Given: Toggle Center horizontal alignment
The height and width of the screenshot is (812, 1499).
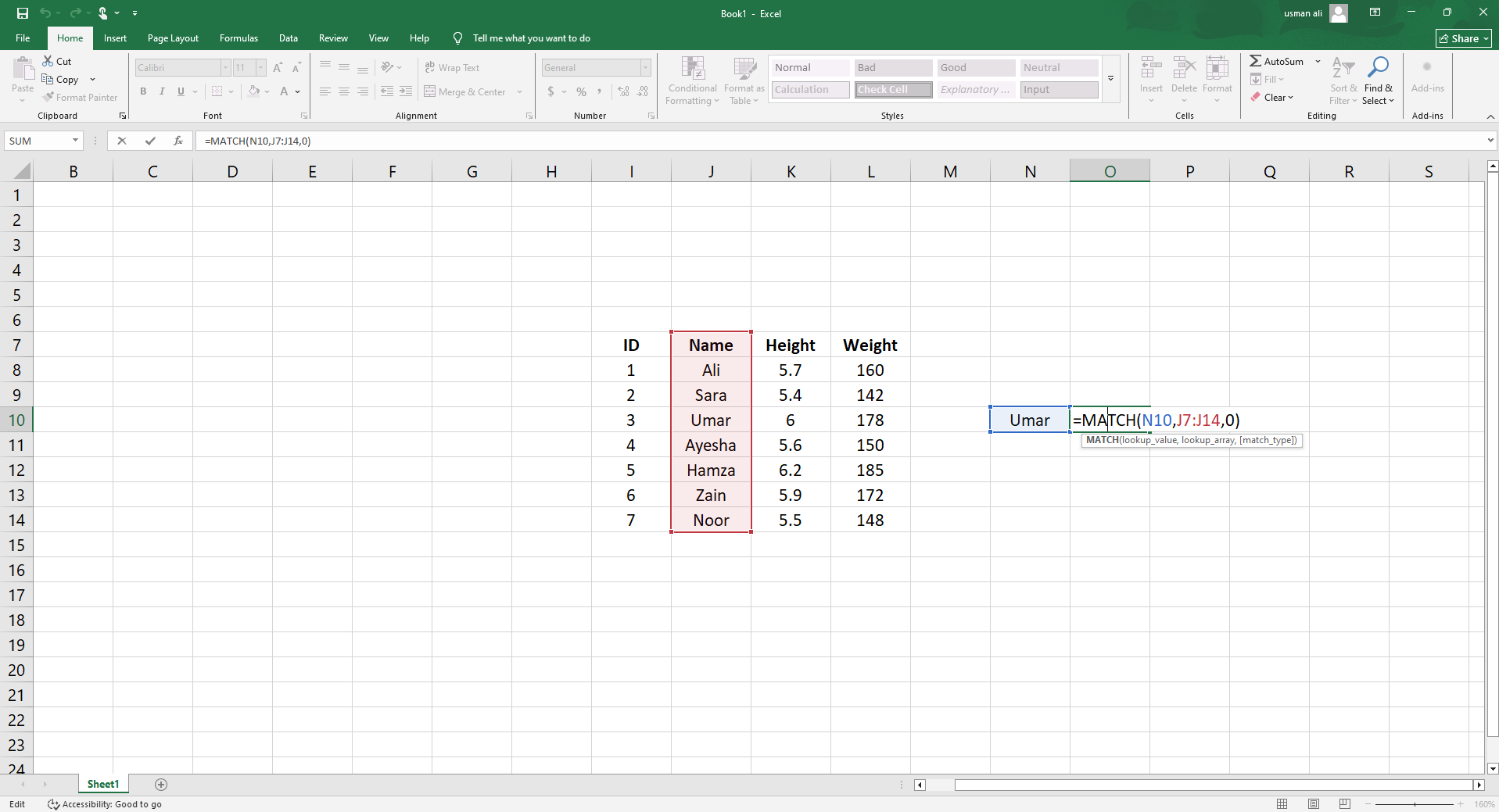Looking at the screenshot, I should 344,91.
